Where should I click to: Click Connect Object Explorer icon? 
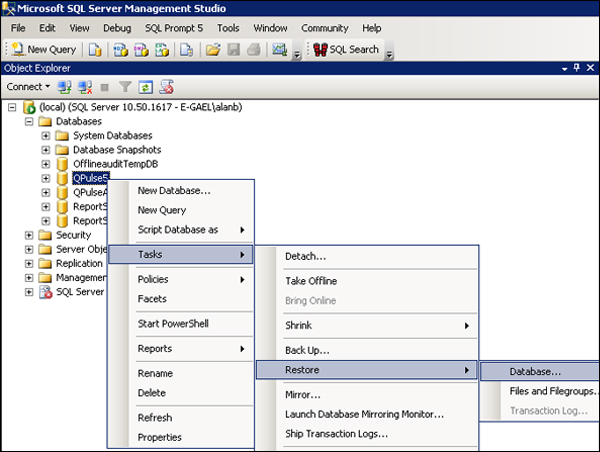click(x=64, y=87)
